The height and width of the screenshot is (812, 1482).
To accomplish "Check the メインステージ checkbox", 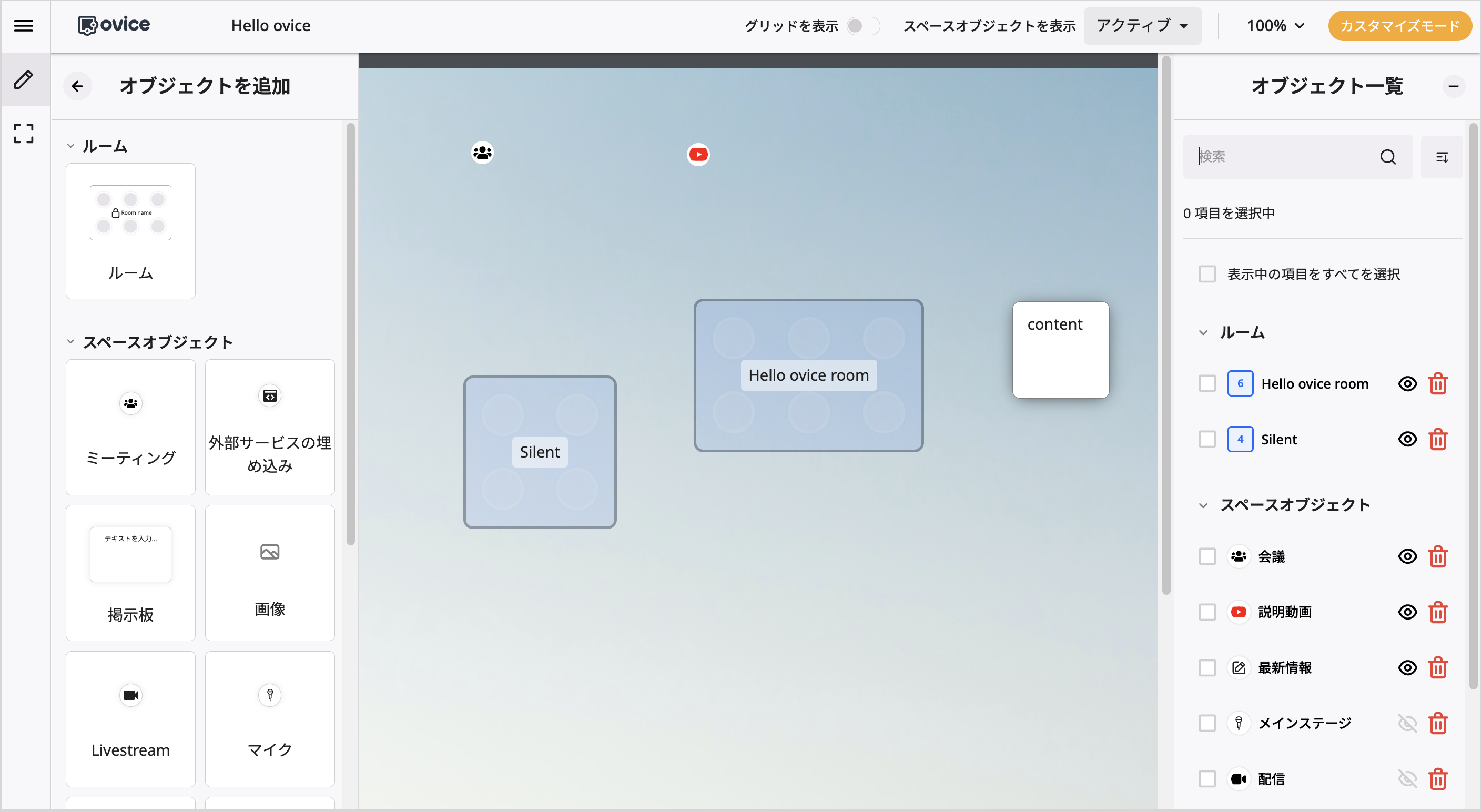I will coord(1207,723).
